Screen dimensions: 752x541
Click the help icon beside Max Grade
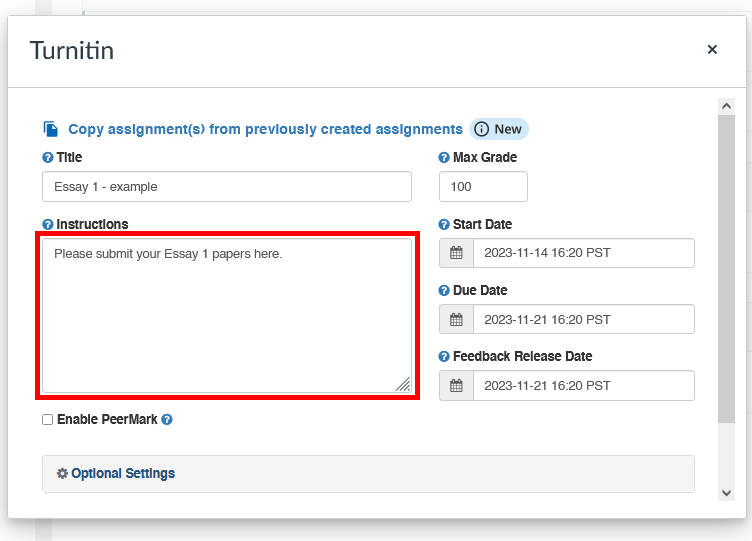444,157
